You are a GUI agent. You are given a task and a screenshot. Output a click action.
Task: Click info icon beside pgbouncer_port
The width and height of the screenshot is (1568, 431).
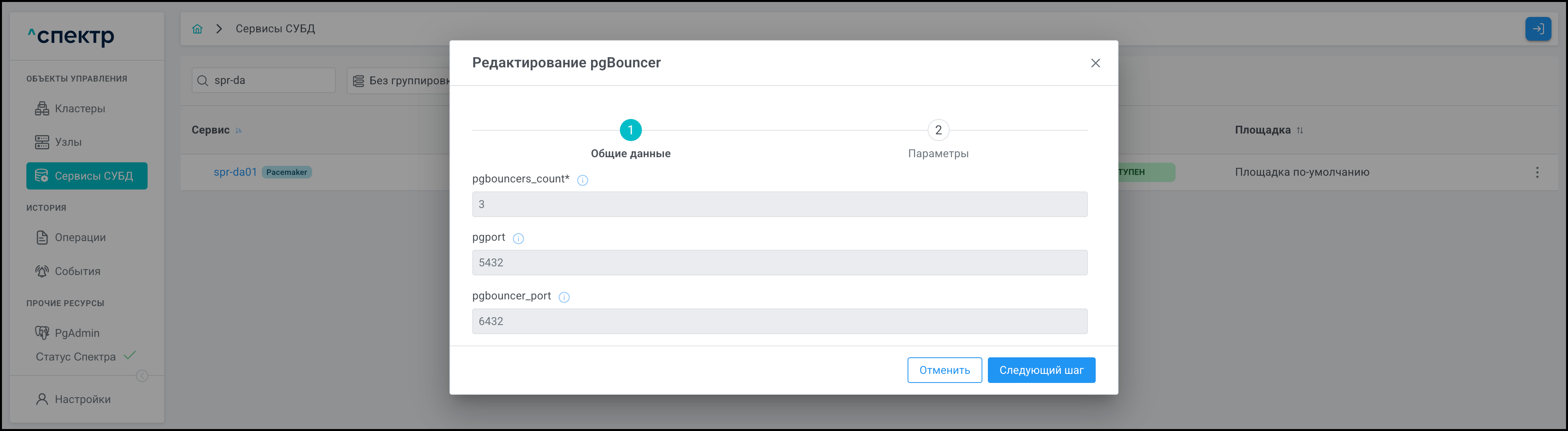pyautogui.click(x=564, y=297)
